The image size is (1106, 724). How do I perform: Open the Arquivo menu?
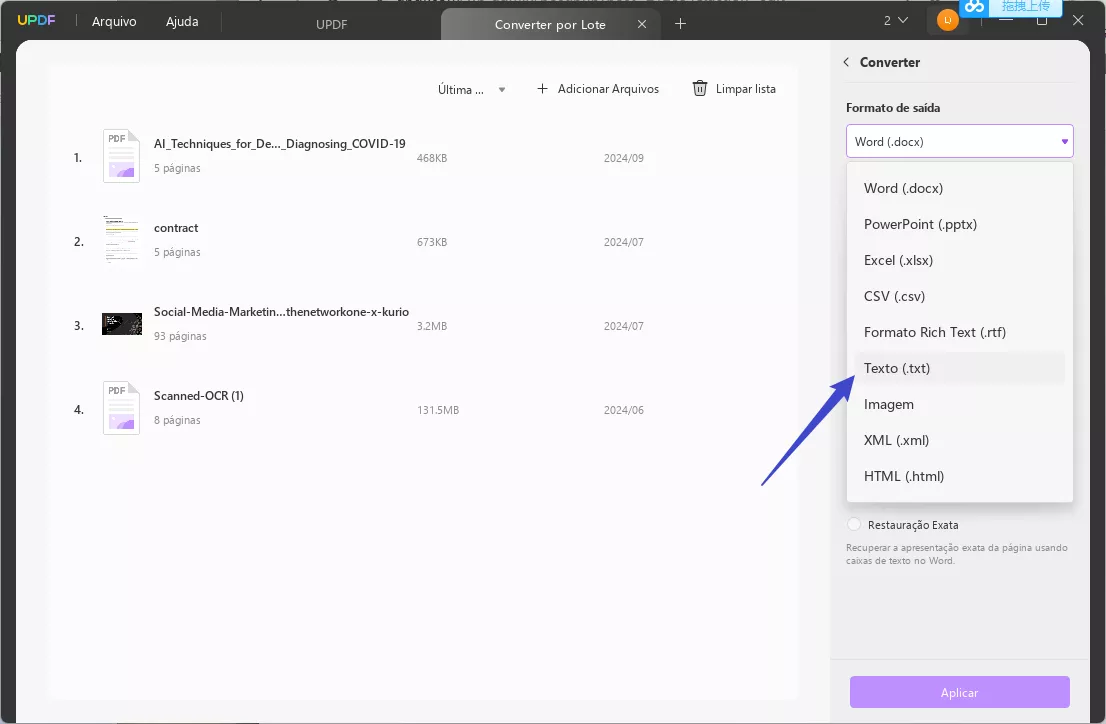pyautogui.click(x=113, y=20)
